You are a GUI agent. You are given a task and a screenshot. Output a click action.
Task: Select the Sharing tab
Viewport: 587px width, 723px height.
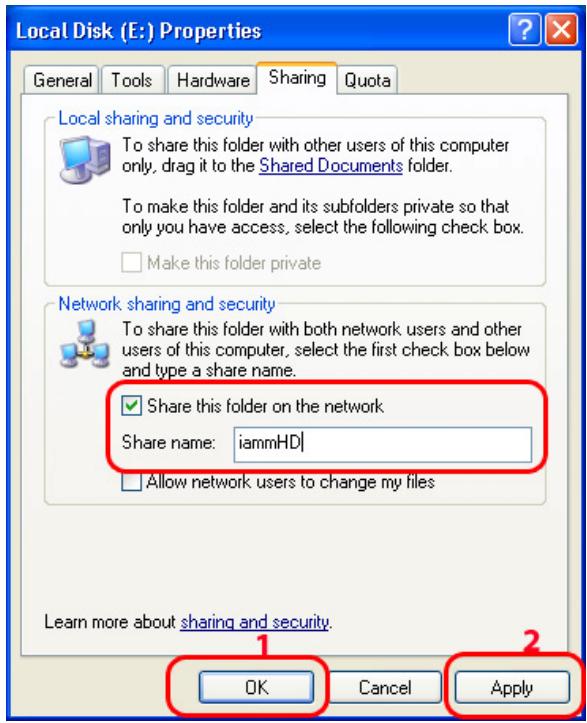pyautogui.click(x=297, y=78)
